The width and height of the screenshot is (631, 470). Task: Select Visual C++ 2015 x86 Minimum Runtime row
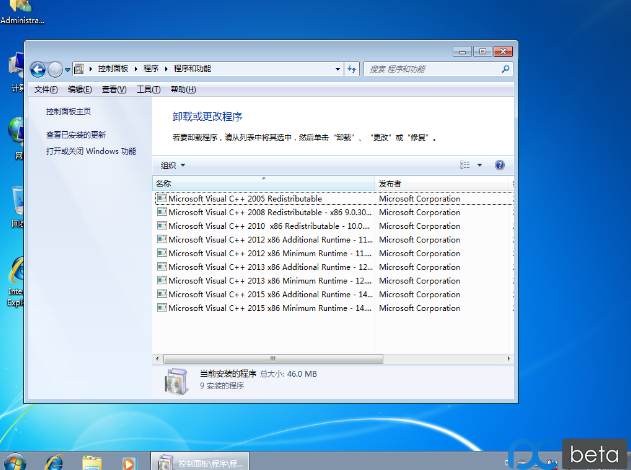coord(334,308)
